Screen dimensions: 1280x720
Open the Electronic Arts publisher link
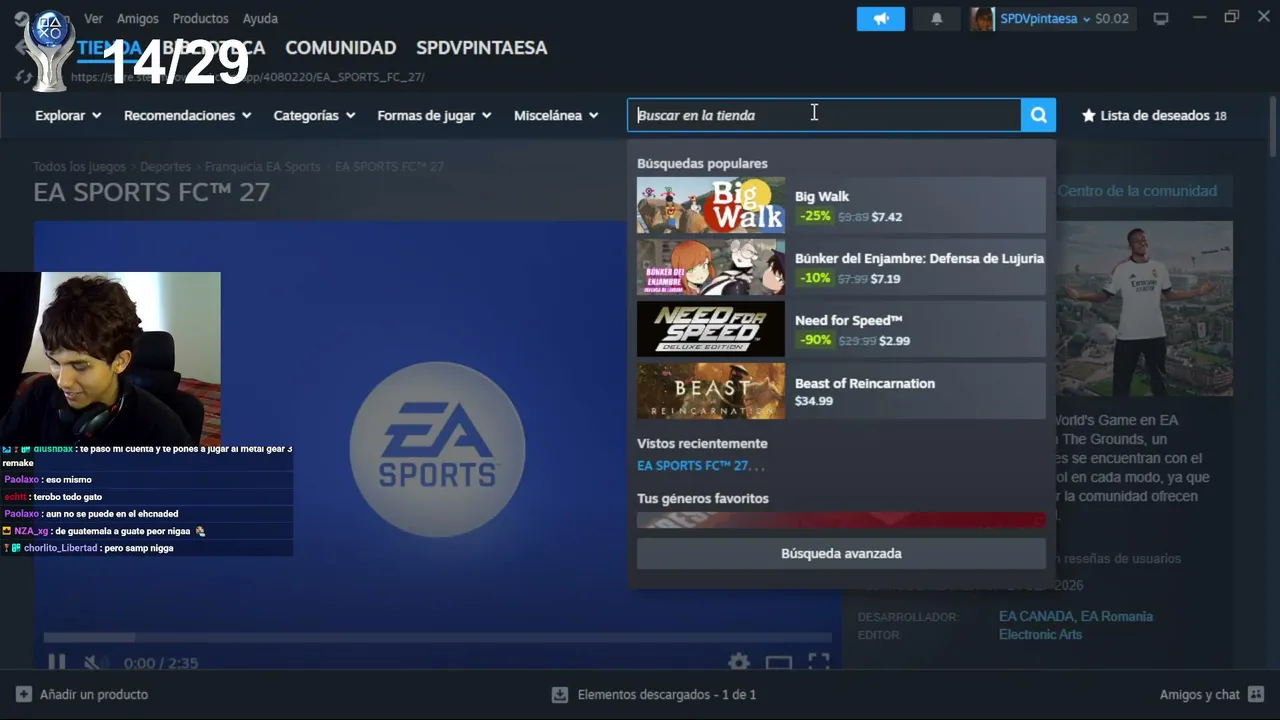tap(1040, 634)
